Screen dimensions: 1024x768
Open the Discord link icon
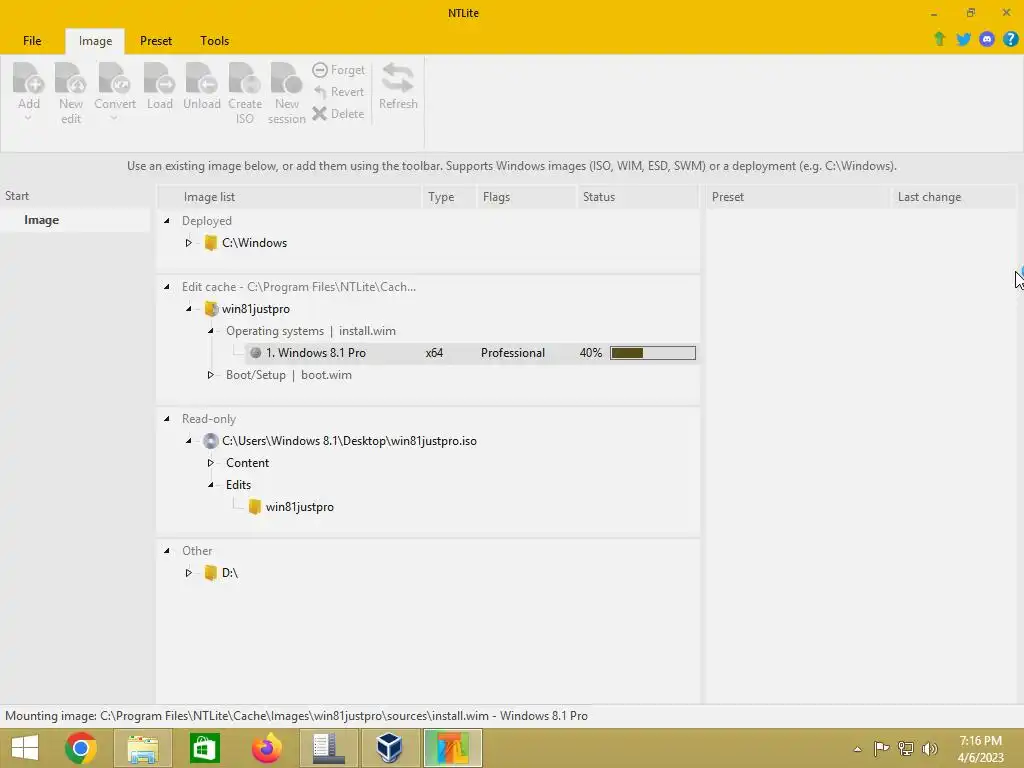987,39
